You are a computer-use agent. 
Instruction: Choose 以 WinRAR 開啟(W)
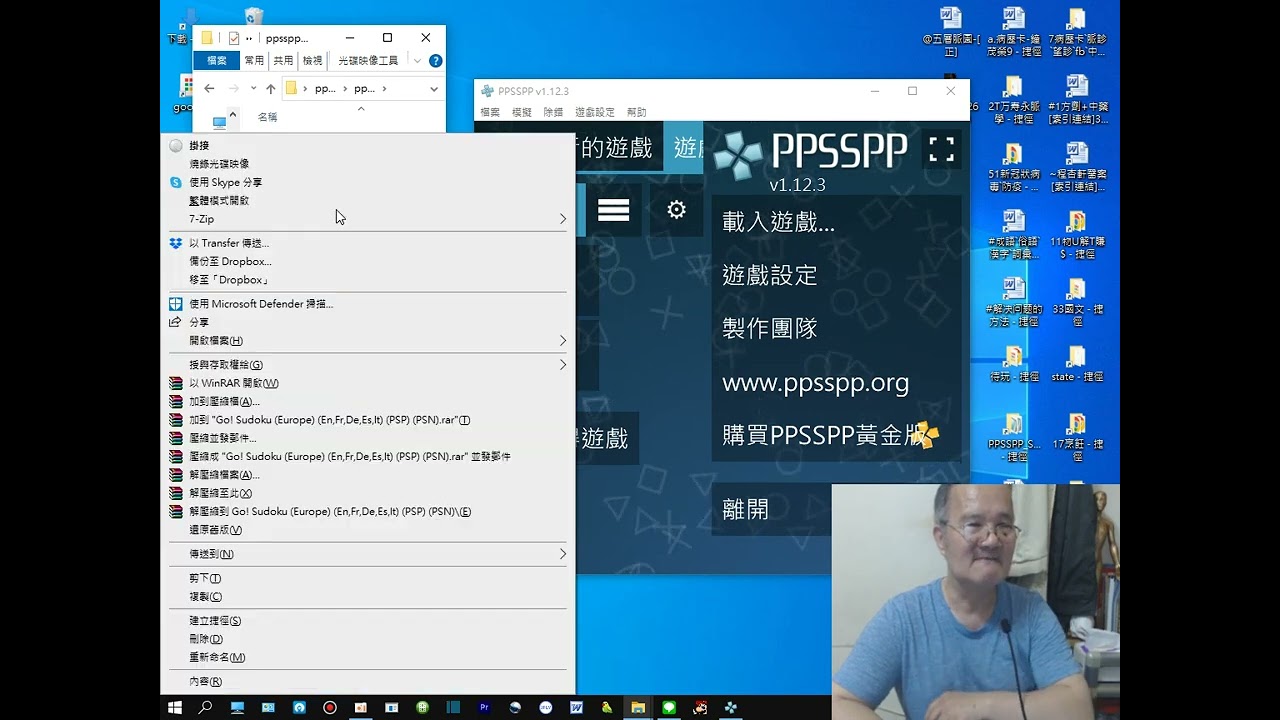click(x=367, y=383)
